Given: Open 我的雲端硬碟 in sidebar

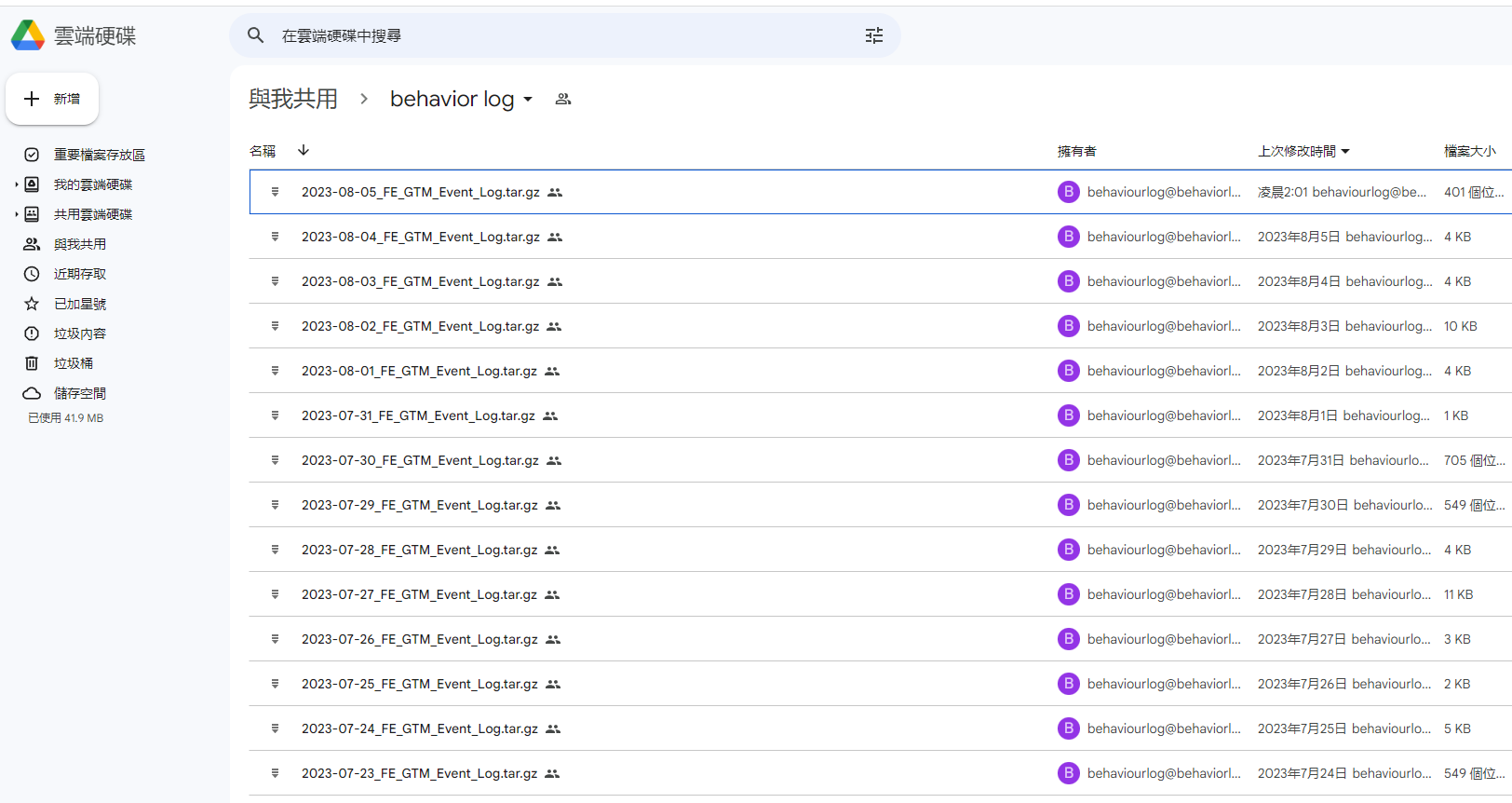Looking at the screenshot, I should pyautogui.click(x=93, y=184).
